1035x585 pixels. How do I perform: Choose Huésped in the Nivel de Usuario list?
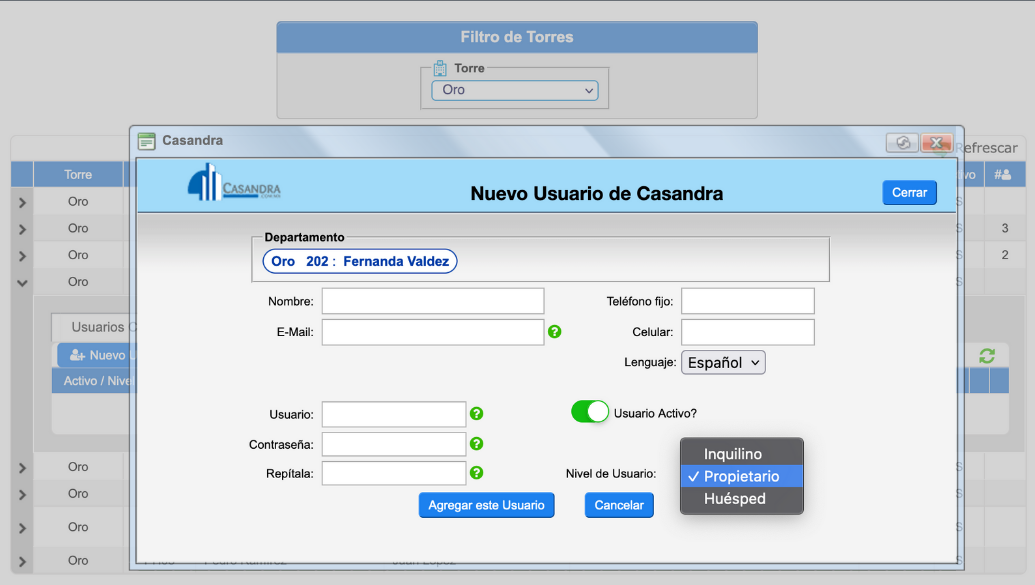(x=734, y=499)
